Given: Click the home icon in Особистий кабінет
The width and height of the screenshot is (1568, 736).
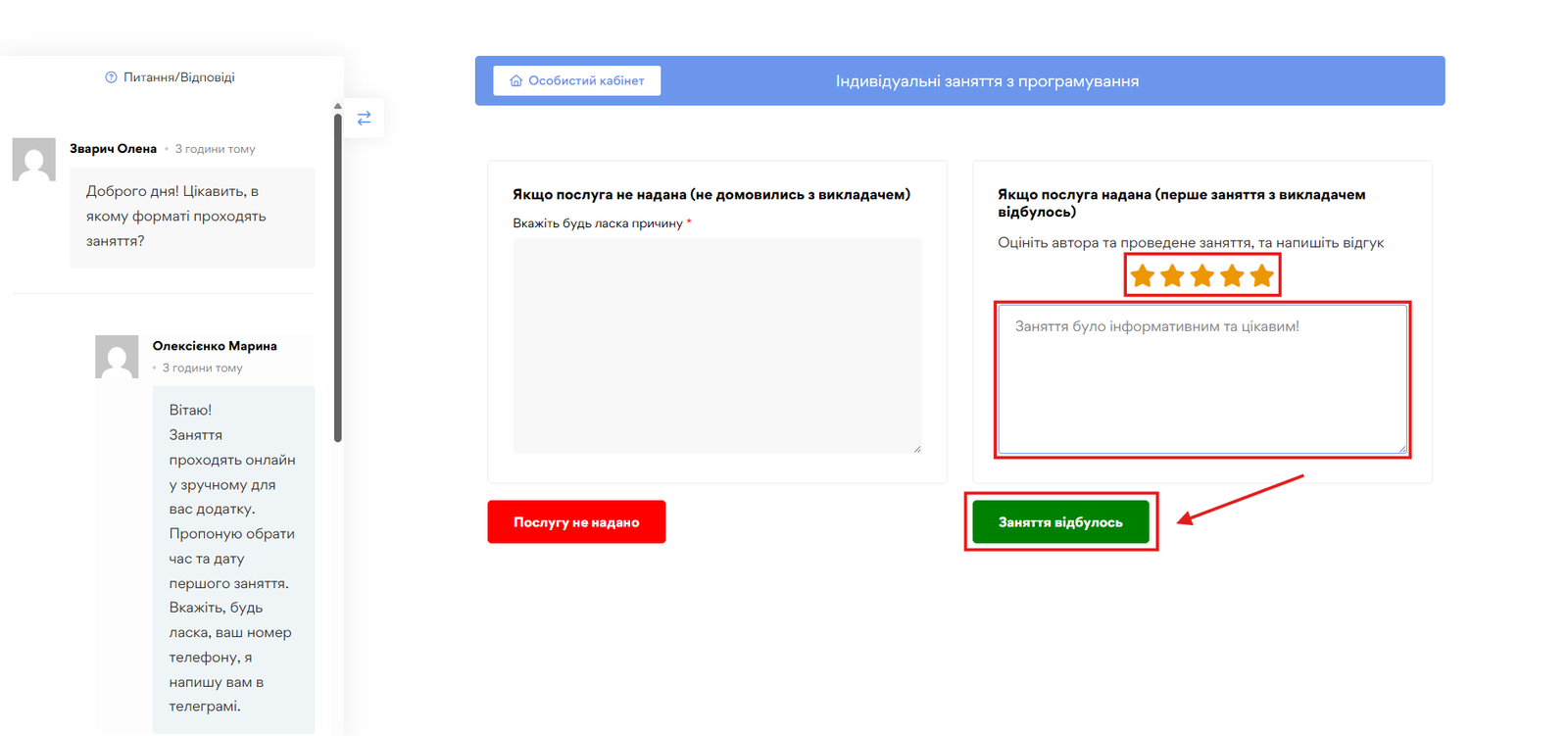Looking at the screenshot, I should [515, 81].
